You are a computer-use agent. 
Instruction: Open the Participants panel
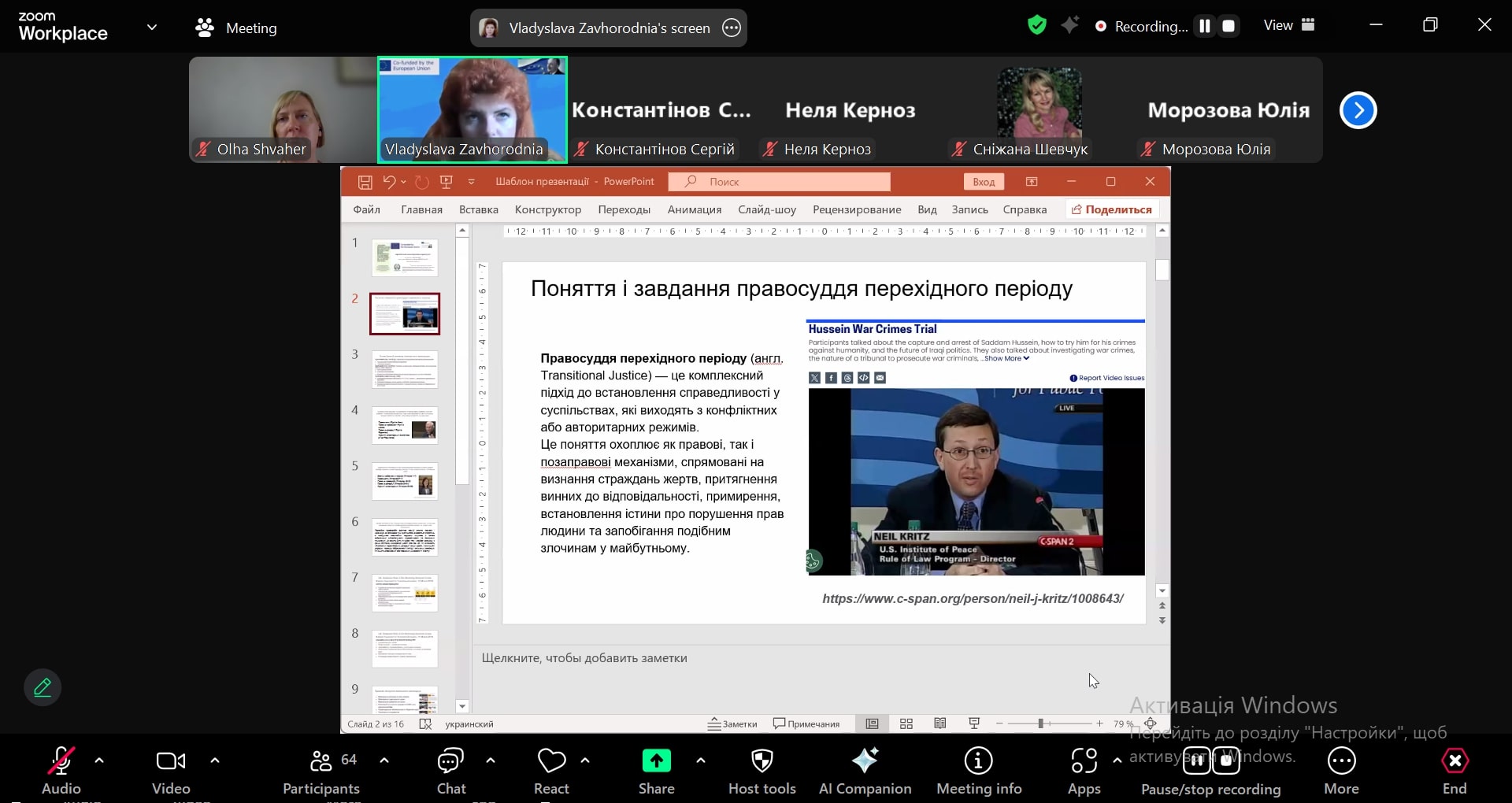coord(321,772)
